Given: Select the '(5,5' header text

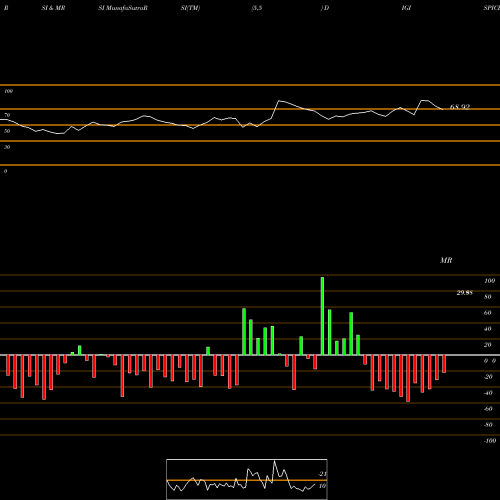Looking at the screenshot, I should (x=257, y=8).
